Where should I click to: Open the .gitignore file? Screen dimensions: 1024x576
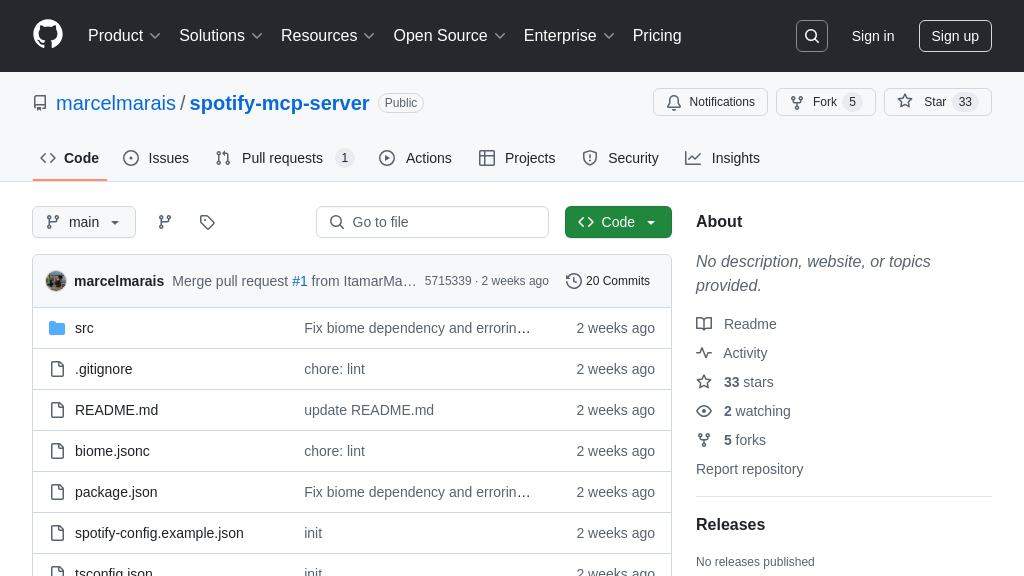click(104, 369)
